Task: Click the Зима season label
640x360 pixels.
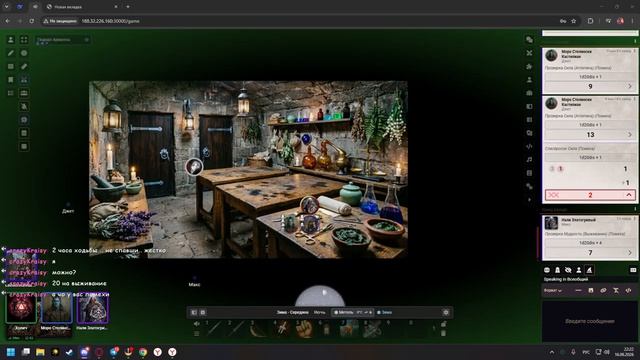Action: pyautogui.click(x=384, y=312)
